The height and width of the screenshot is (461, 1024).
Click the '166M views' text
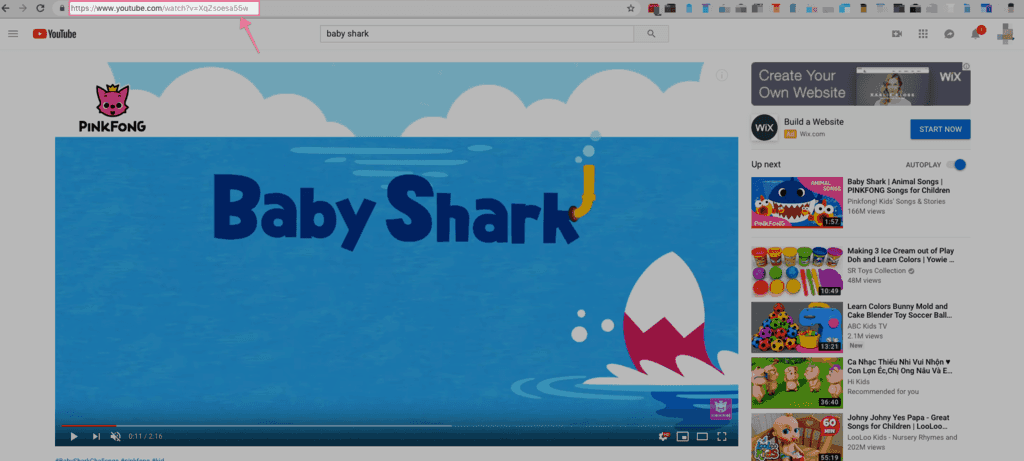click(866, 212)
